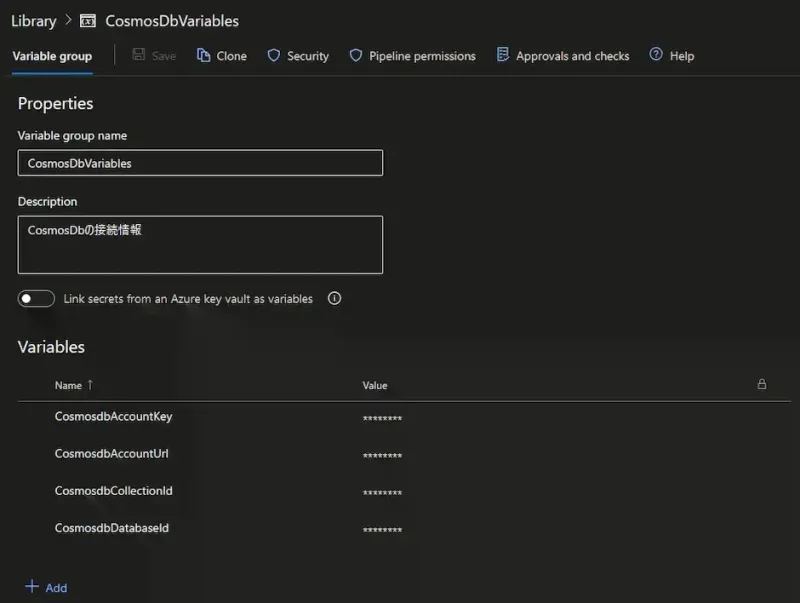Sort variables by Name column arrow
Viewport: 800px width, 603px height.
pyautogui.click(x=88, y=385)
